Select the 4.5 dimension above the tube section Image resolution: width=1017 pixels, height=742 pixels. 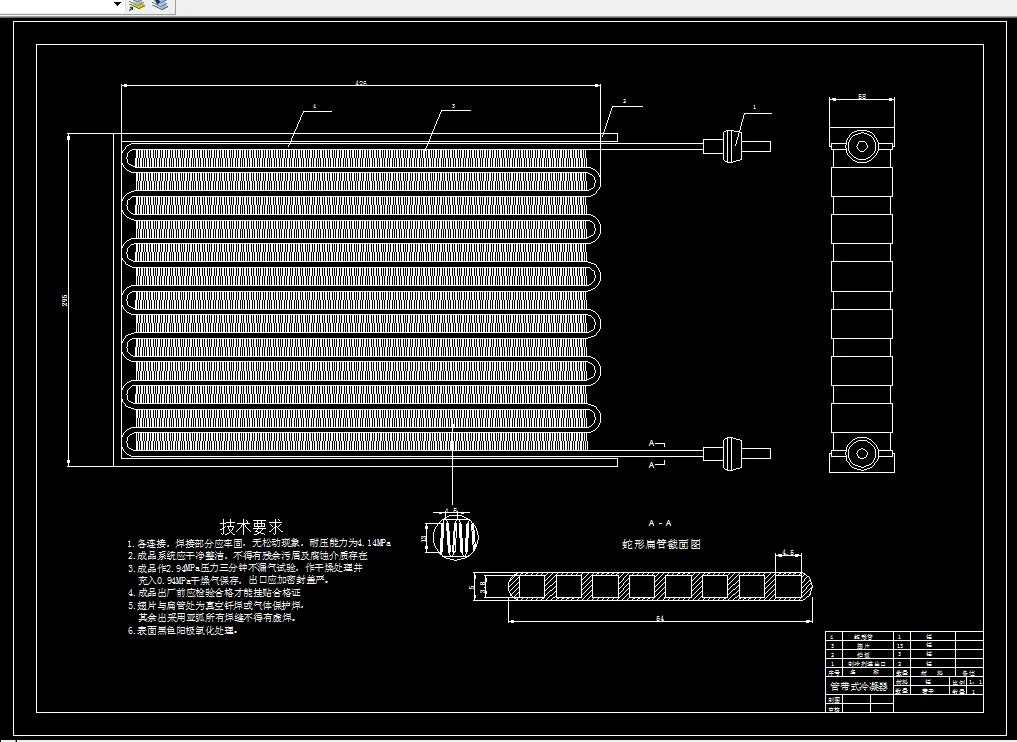[x=788, y=553]
